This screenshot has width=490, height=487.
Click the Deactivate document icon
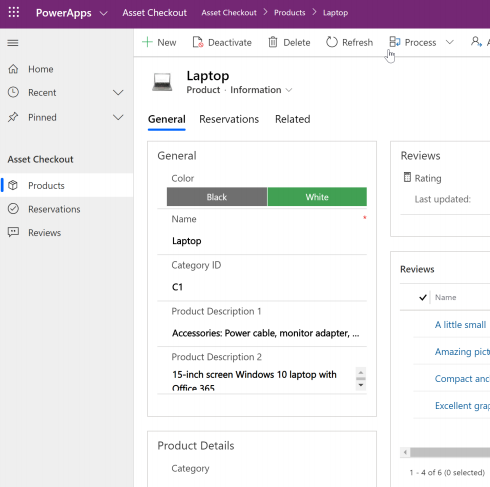pyautogui.click(x=198, y=42)
